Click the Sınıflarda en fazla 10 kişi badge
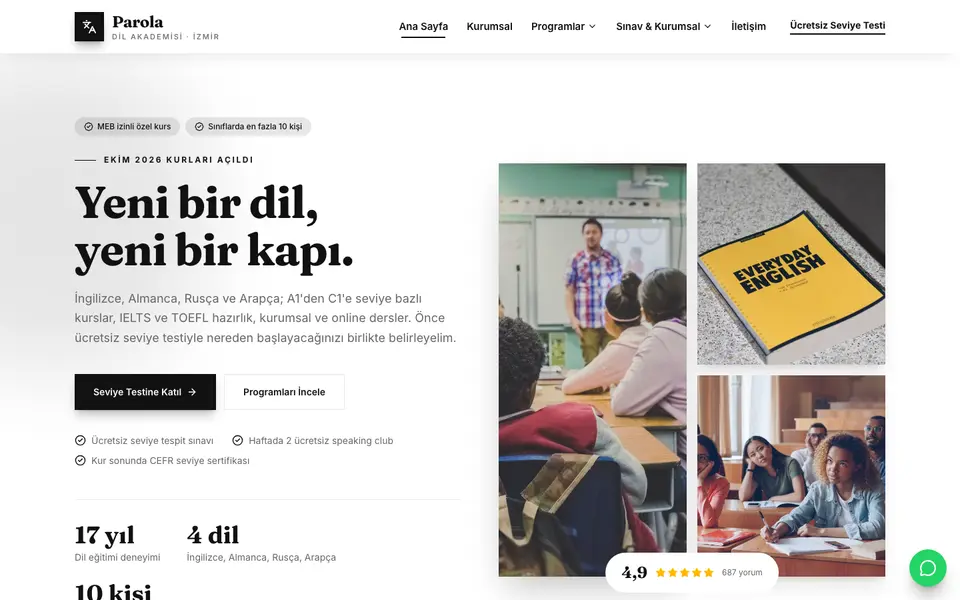This screenshot has width=960, height=600. click(248, 127)
